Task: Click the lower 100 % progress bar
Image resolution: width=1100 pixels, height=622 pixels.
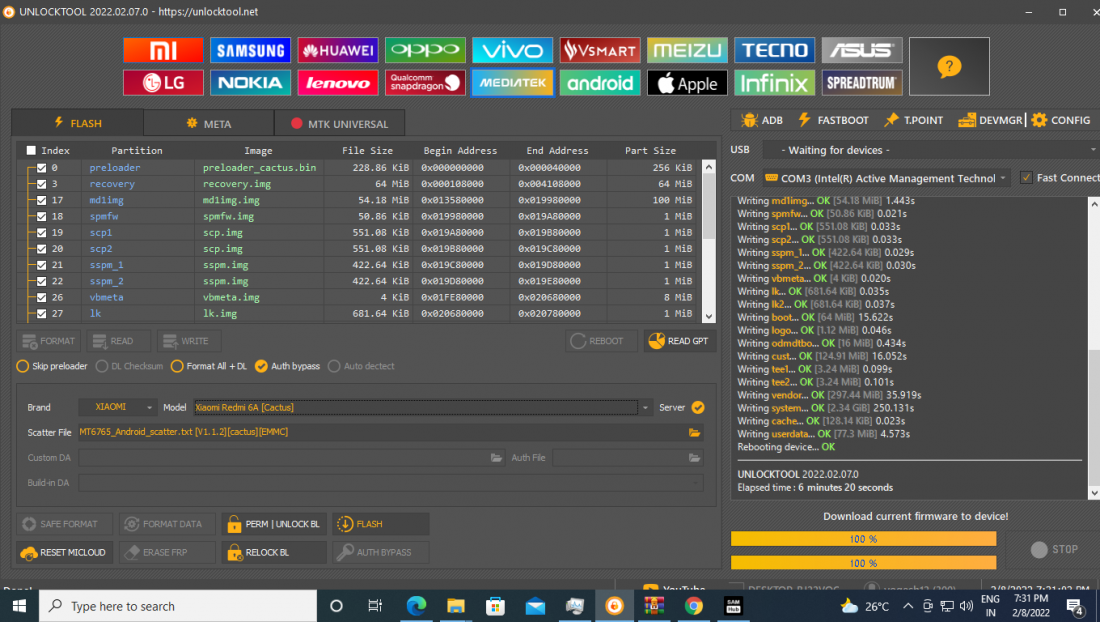Action: [x=864, y=562]
